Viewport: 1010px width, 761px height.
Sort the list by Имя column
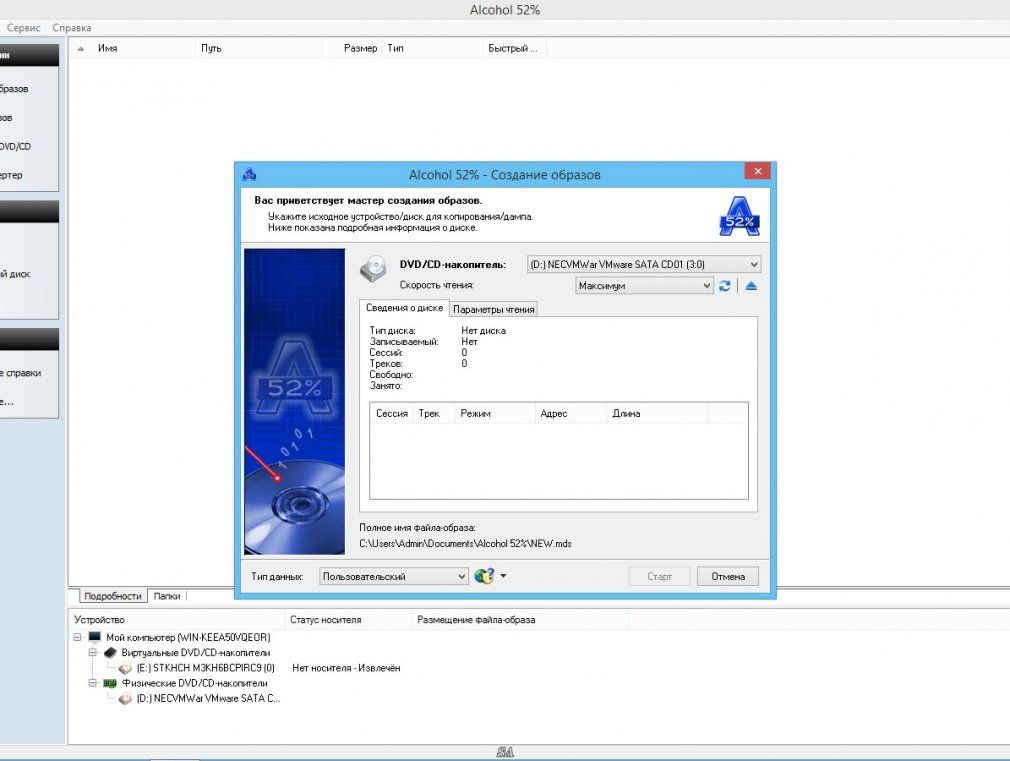coord(131,48)
